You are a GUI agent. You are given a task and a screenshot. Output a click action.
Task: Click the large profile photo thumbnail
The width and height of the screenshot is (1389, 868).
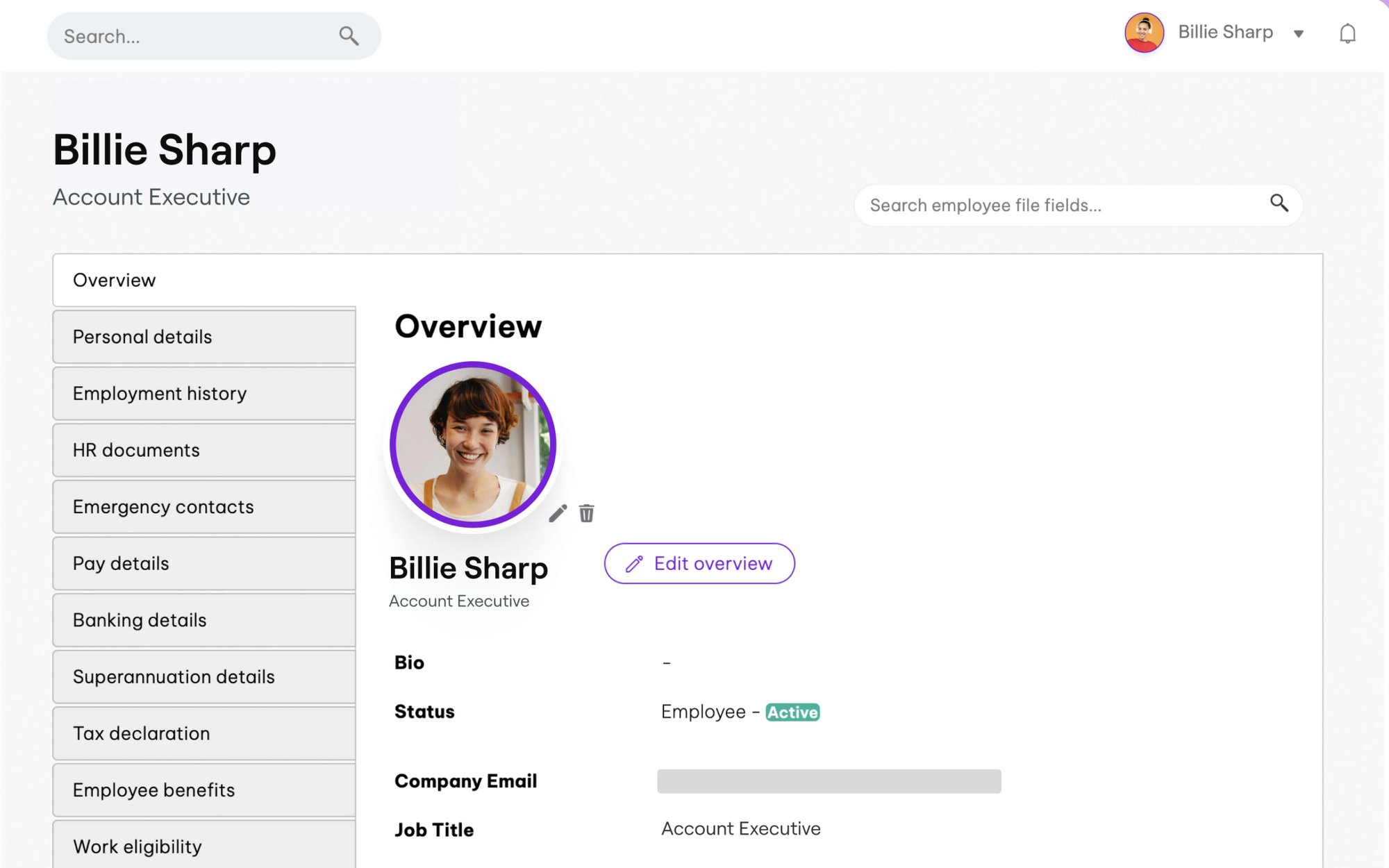[473, 444]
